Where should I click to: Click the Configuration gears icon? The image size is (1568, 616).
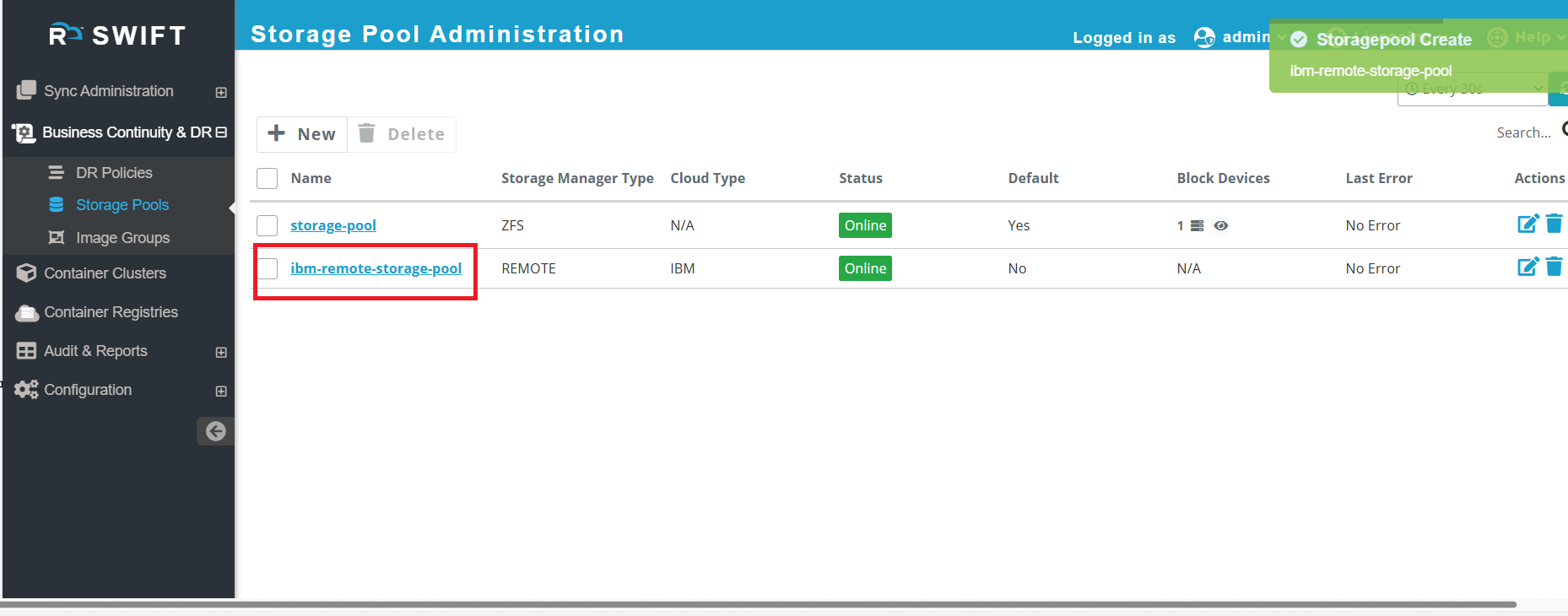pos(26,389)
